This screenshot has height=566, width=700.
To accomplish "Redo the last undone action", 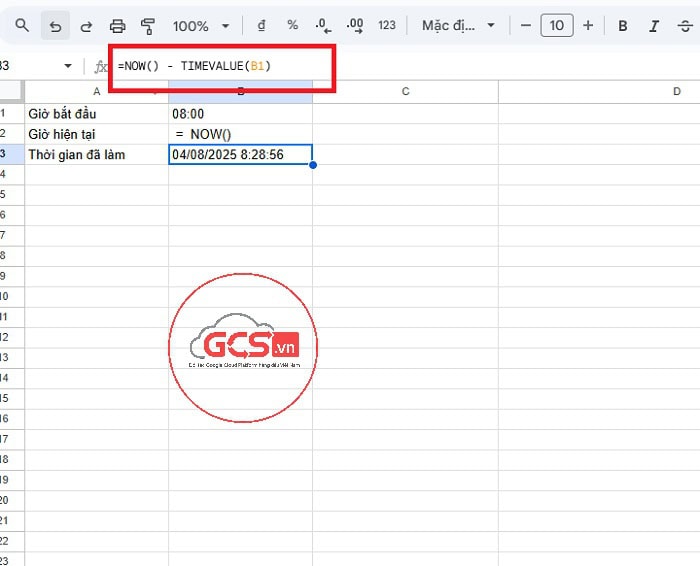I will point(86,25).
